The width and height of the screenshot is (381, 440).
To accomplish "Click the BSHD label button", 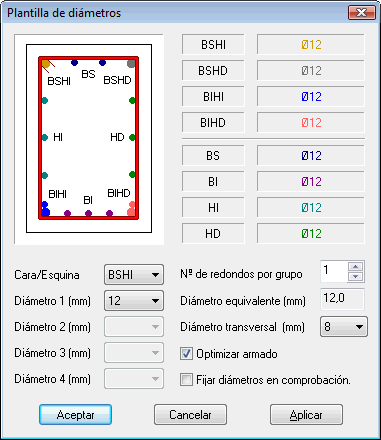I will [213, 70].
